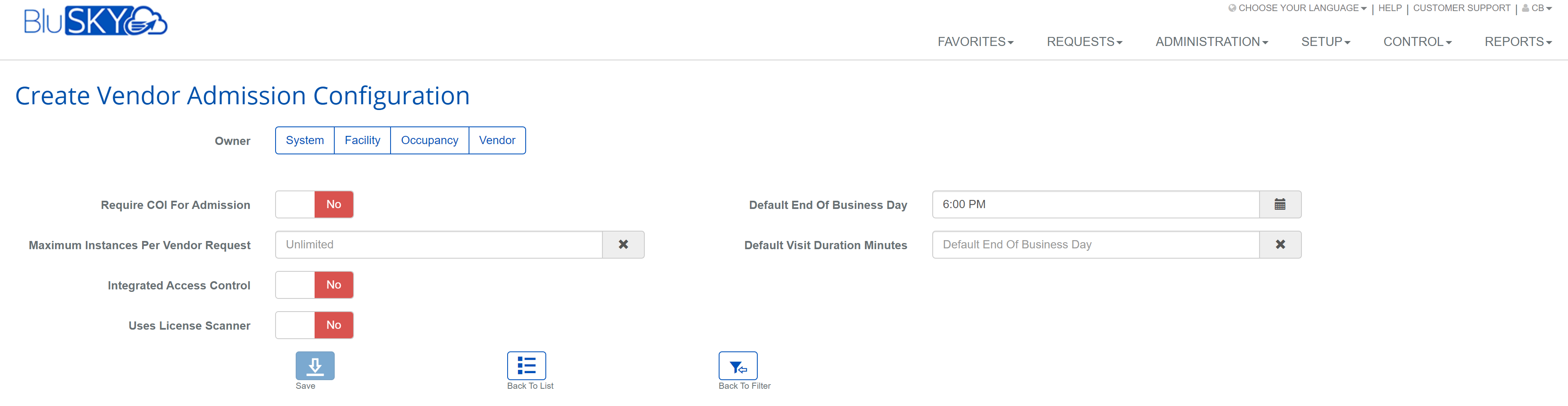The width and height of the screenshot is (1568, 406).
Task: Click the BluSKY logo
Action: [96, 21]
